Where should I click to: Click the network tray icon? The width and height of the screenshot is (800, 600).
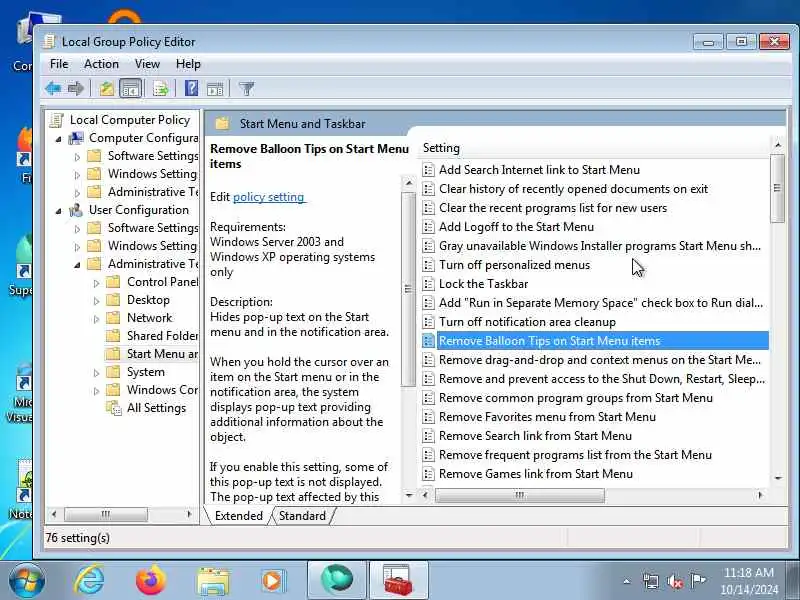651,581
